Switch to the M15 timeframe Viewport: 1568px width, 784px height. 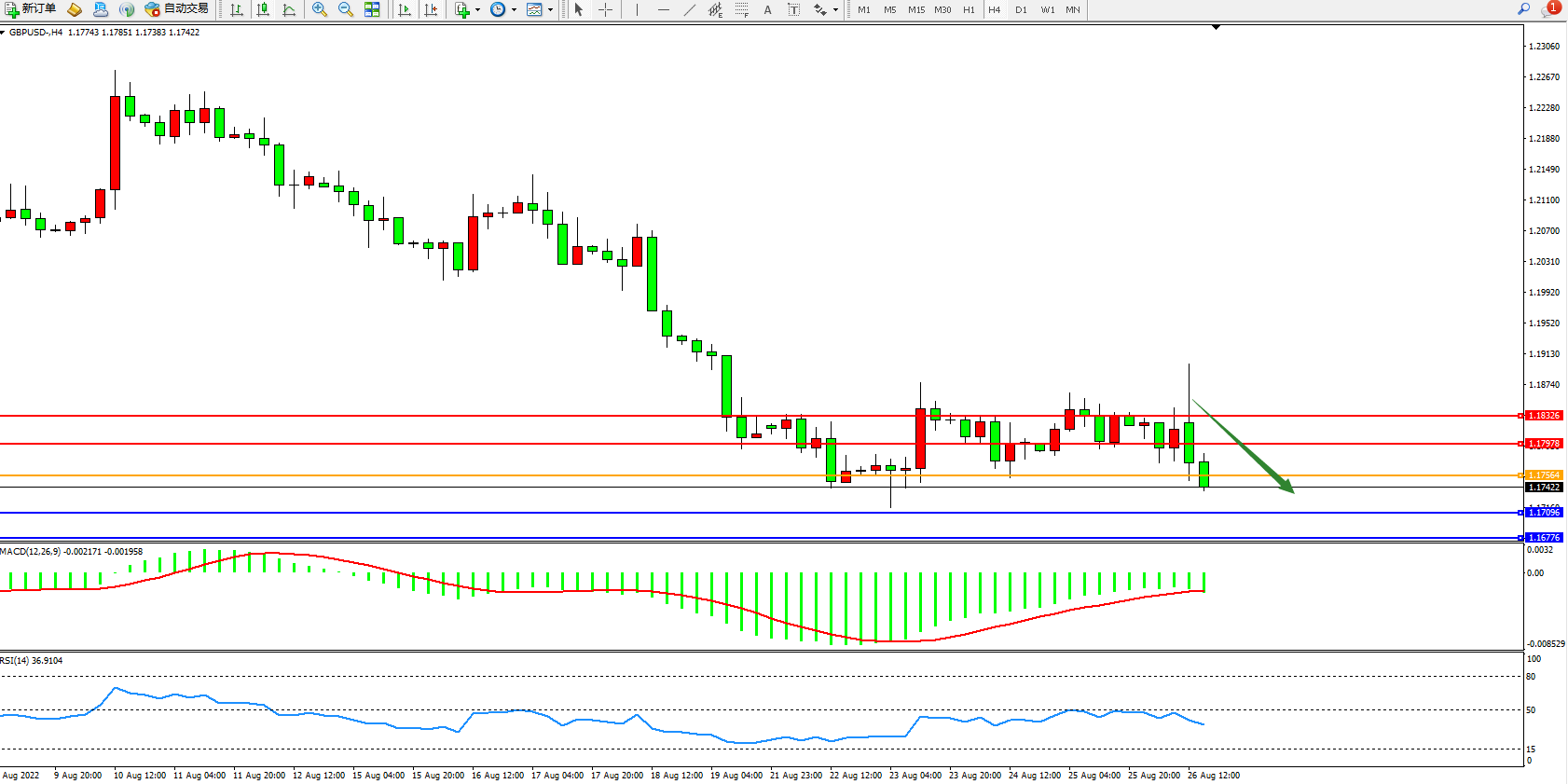point(916,9)
